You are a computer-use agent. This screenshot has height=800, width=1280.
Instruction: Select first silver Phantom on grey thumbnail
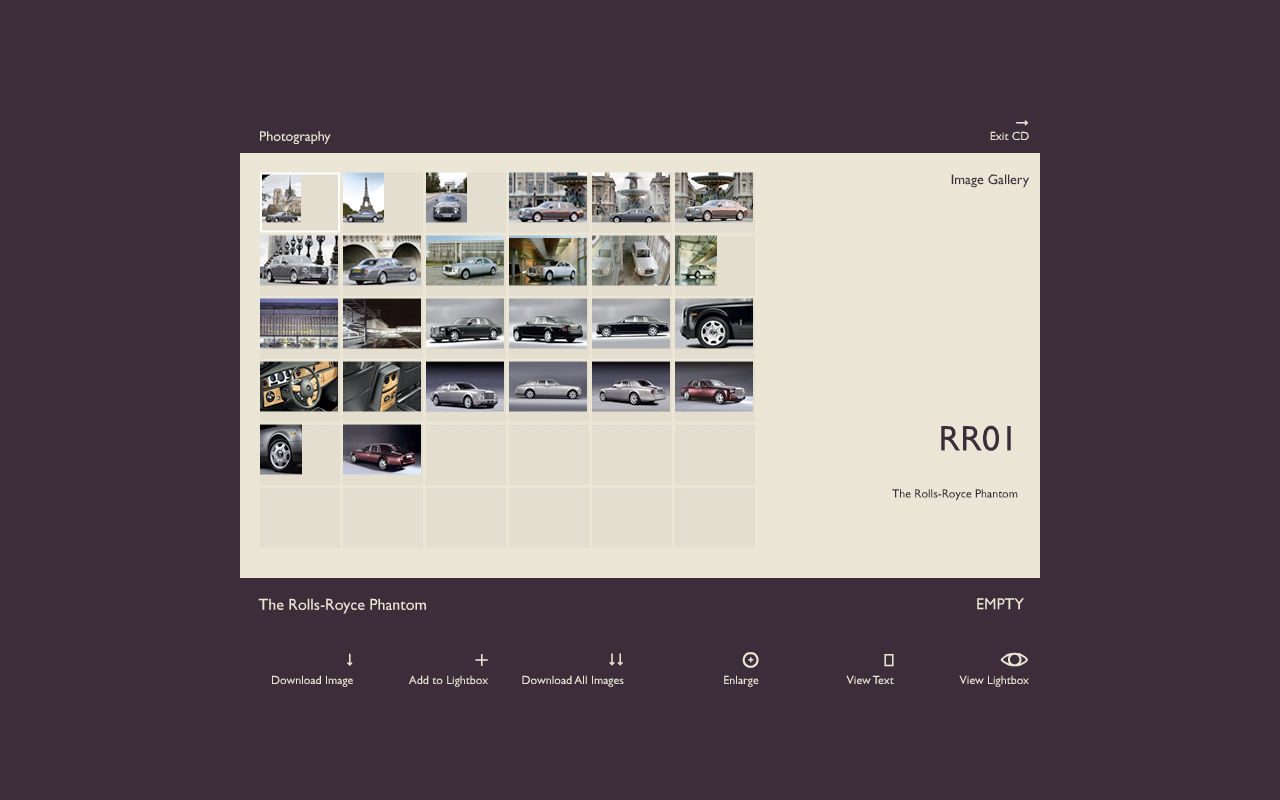coord(548,387)
